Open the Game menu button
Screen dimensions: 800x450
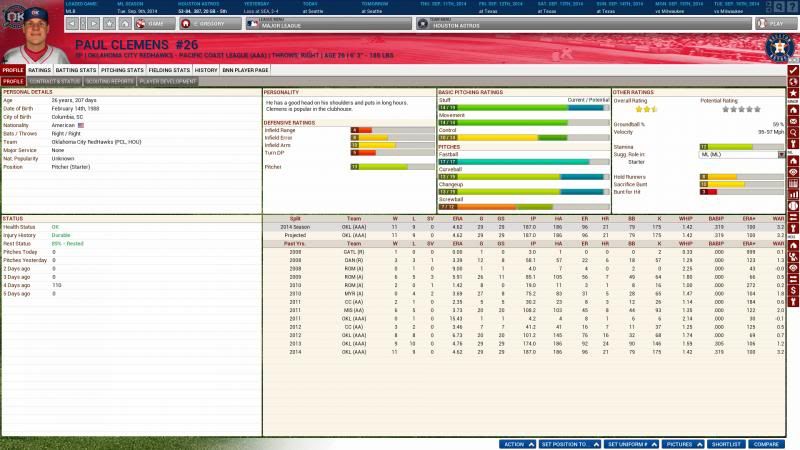[x=155, y=23]
